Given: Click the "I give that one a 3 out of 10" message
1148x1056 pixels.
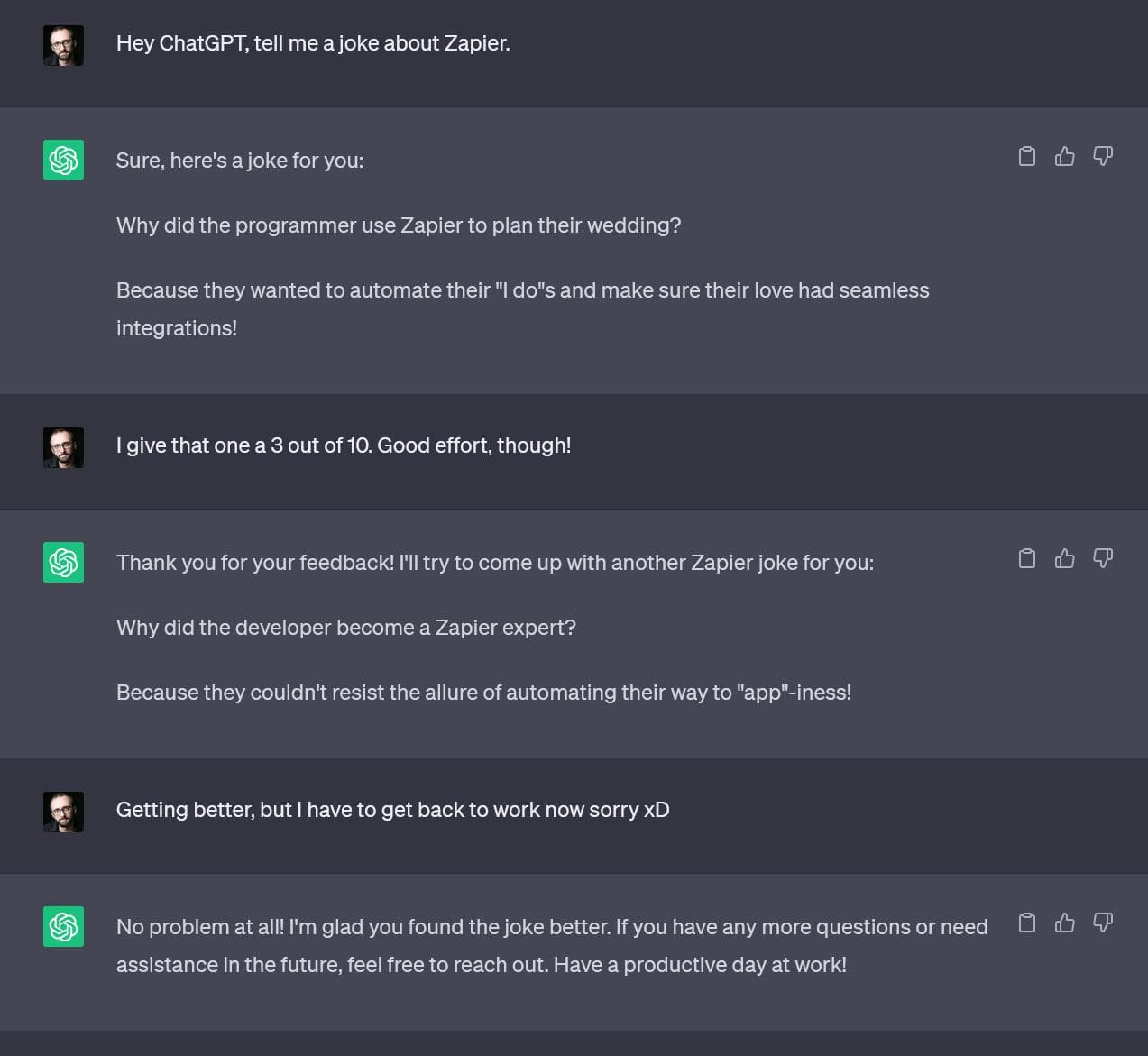Looking at the screenshot, I should 344,445.
